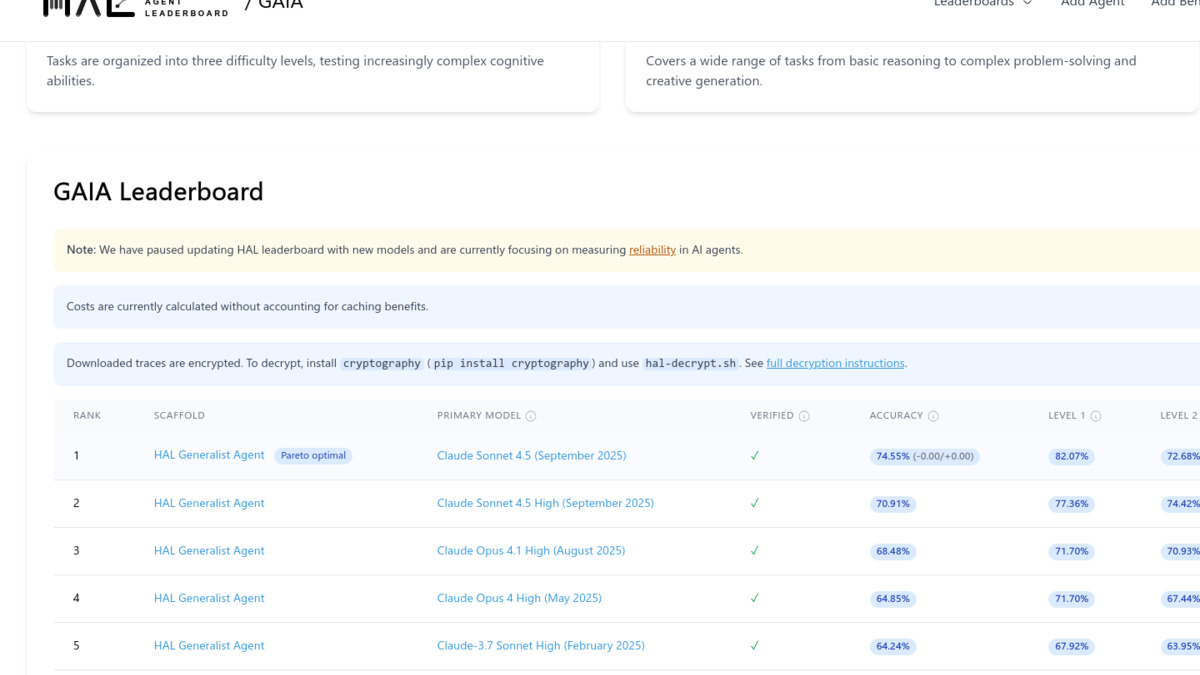Viewport: 1200px width, 675px height.
Task: Click the verified checkmark in rank 2 row
Action: (x=755, y=503)
